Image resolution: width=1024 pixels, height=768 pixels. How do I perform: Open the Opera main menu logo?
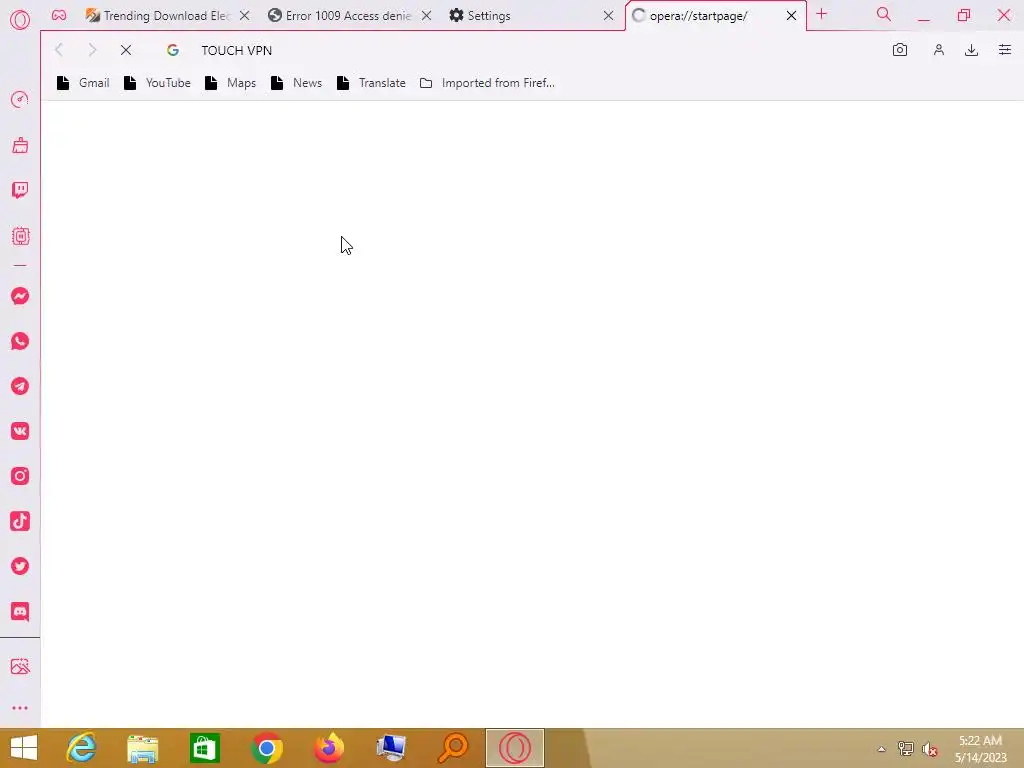pos(20,20)
